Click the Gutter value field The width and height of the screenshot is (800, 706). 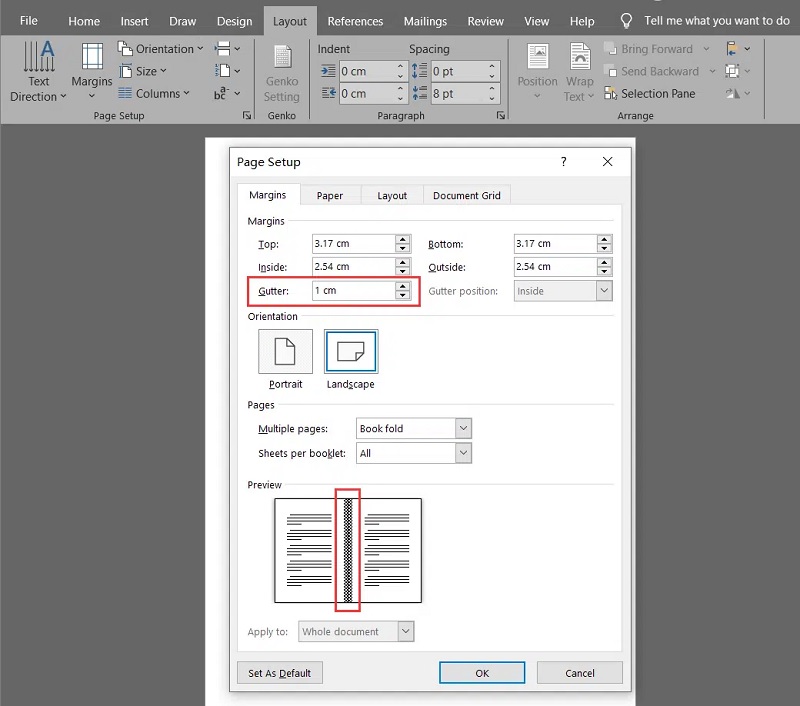(x=353, y=291)
